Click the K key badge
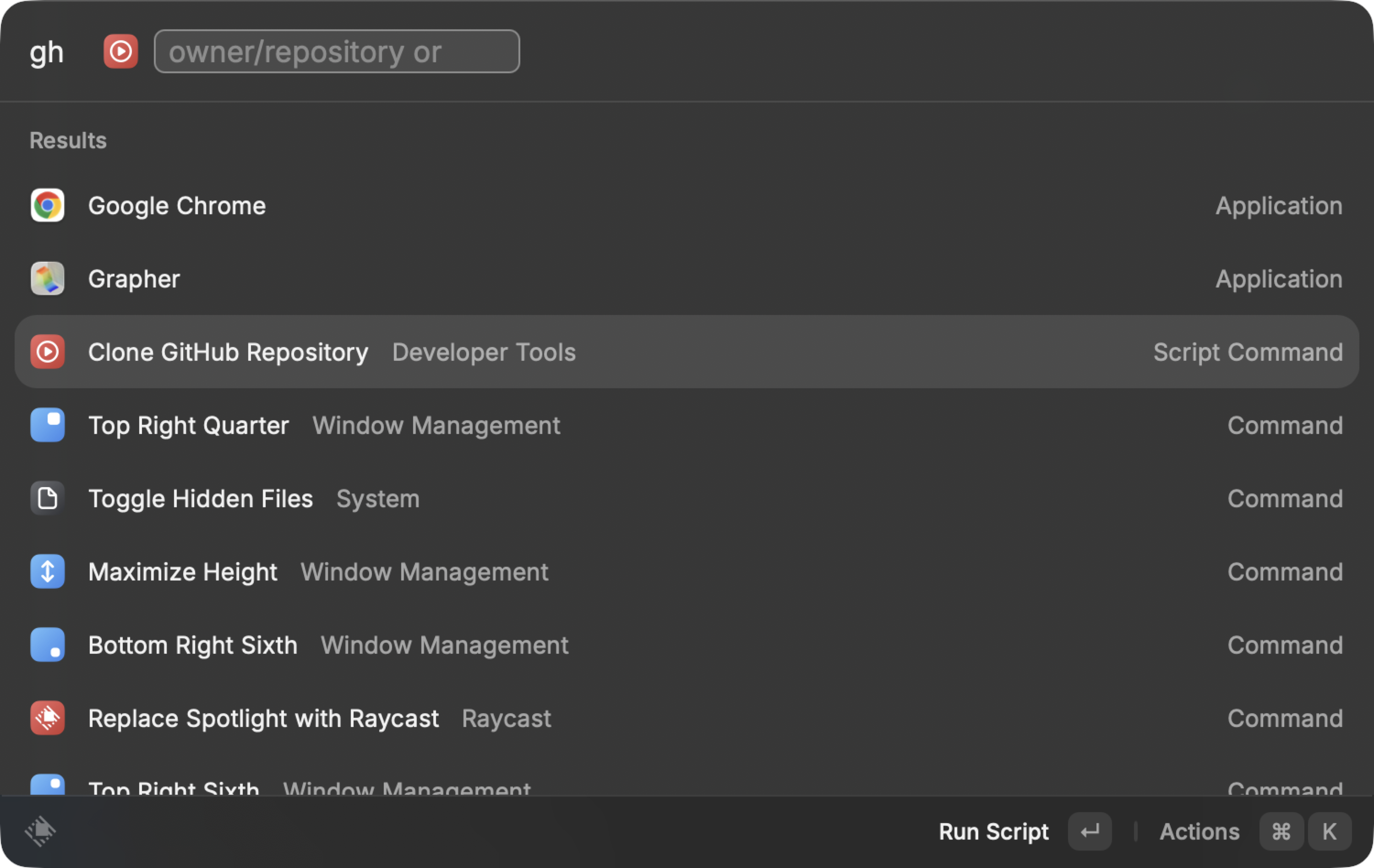 pos(1330,831)
